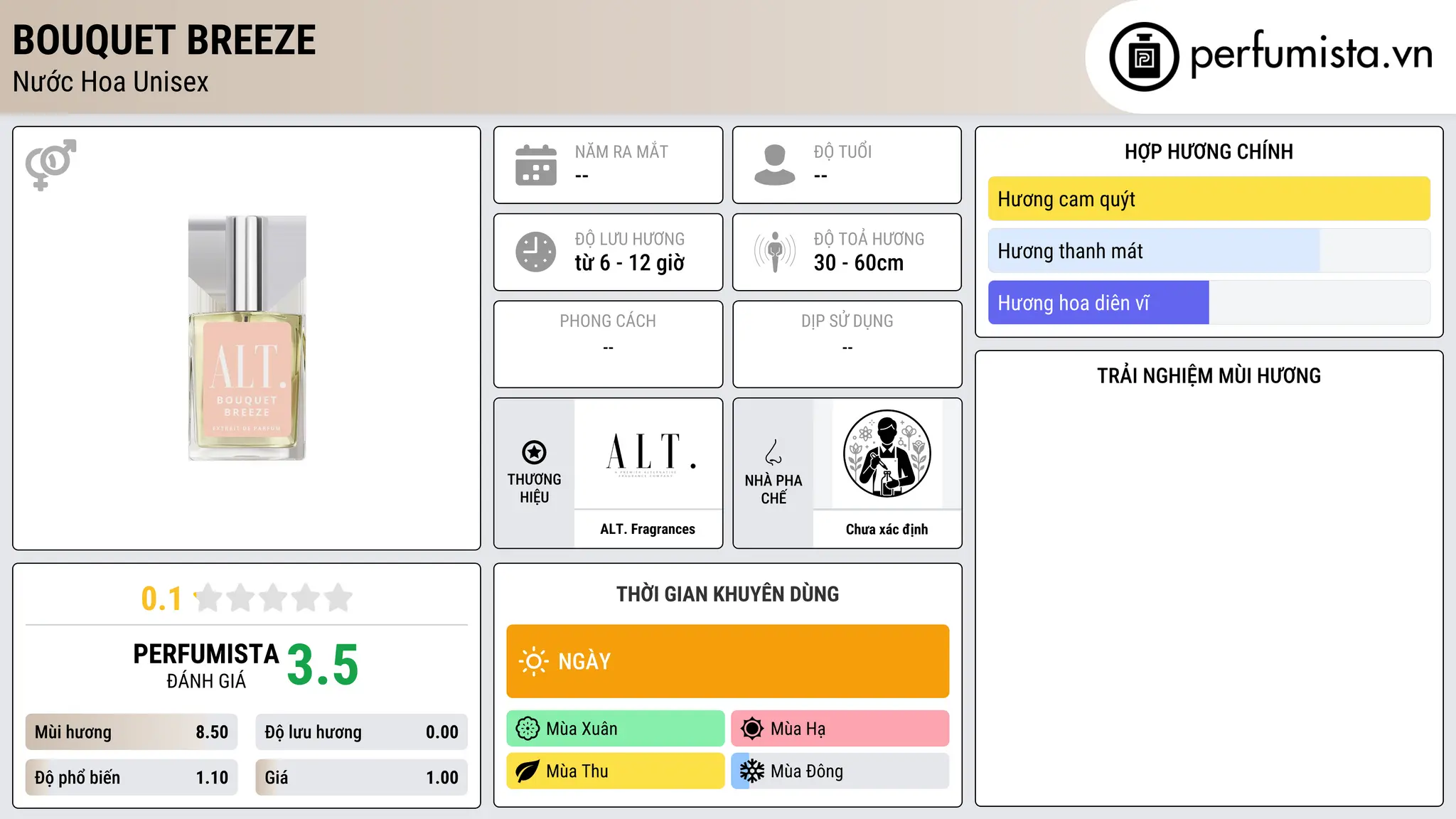Viewport: 1456px width, 819px height.
Task: Select the Hương cam quýt accord bar
Action: point(1209,199)
